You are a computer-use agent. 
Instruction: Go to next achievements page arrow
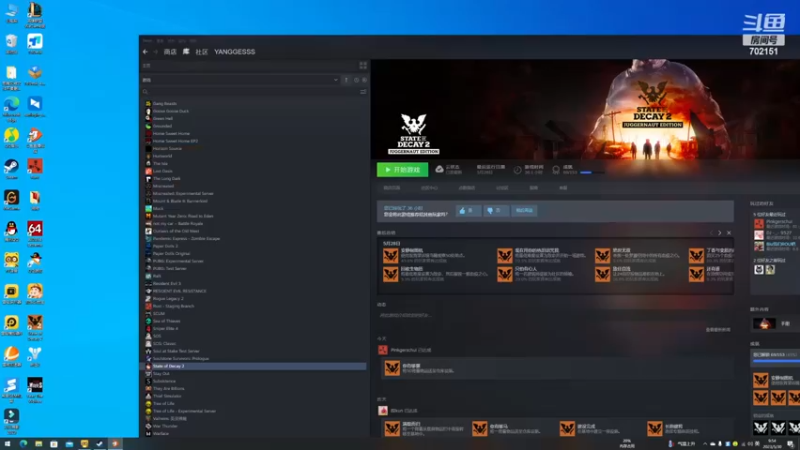point(720,233)
